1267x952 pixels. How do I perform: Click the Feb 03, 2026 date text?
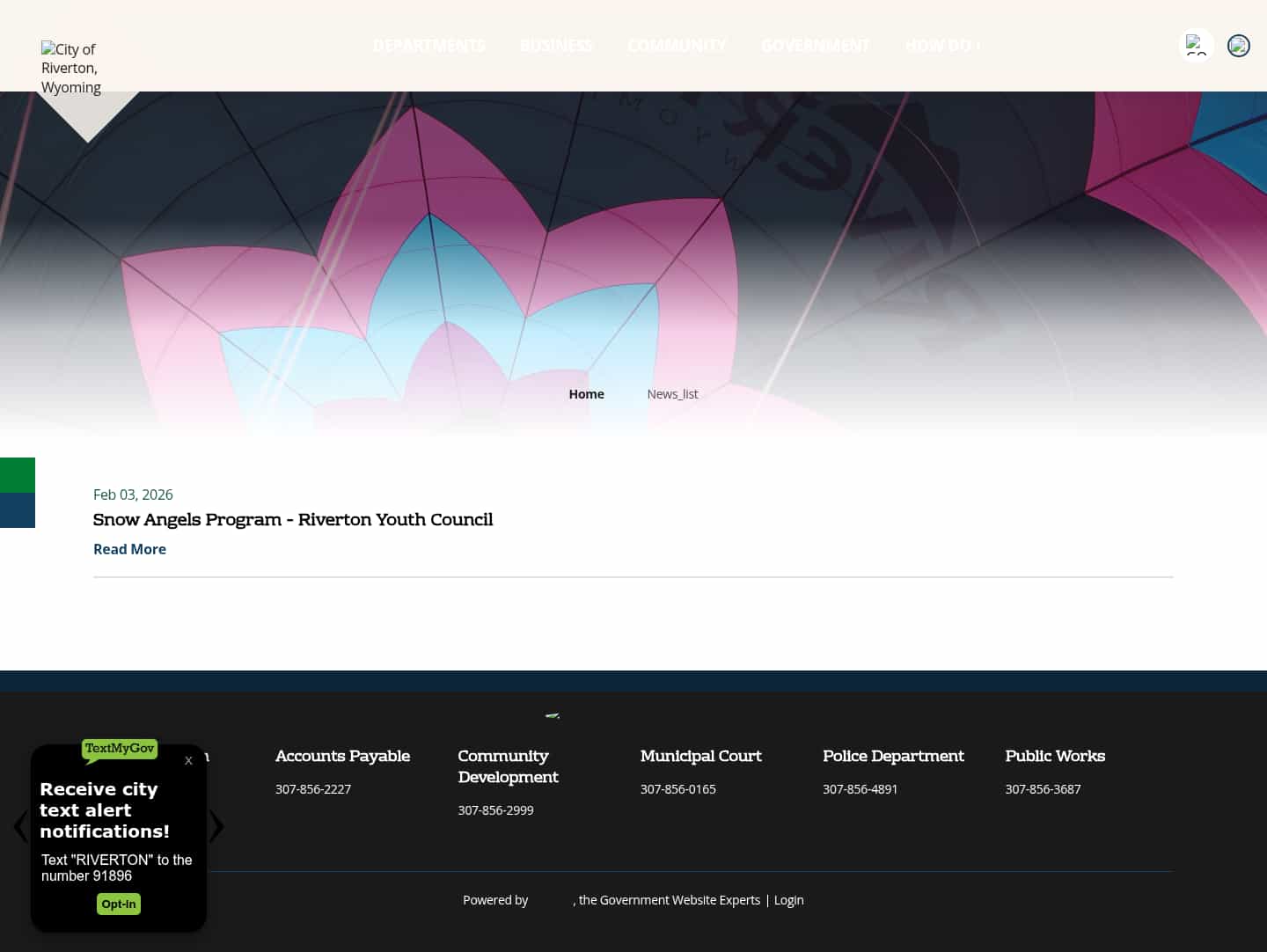[133, 494]
